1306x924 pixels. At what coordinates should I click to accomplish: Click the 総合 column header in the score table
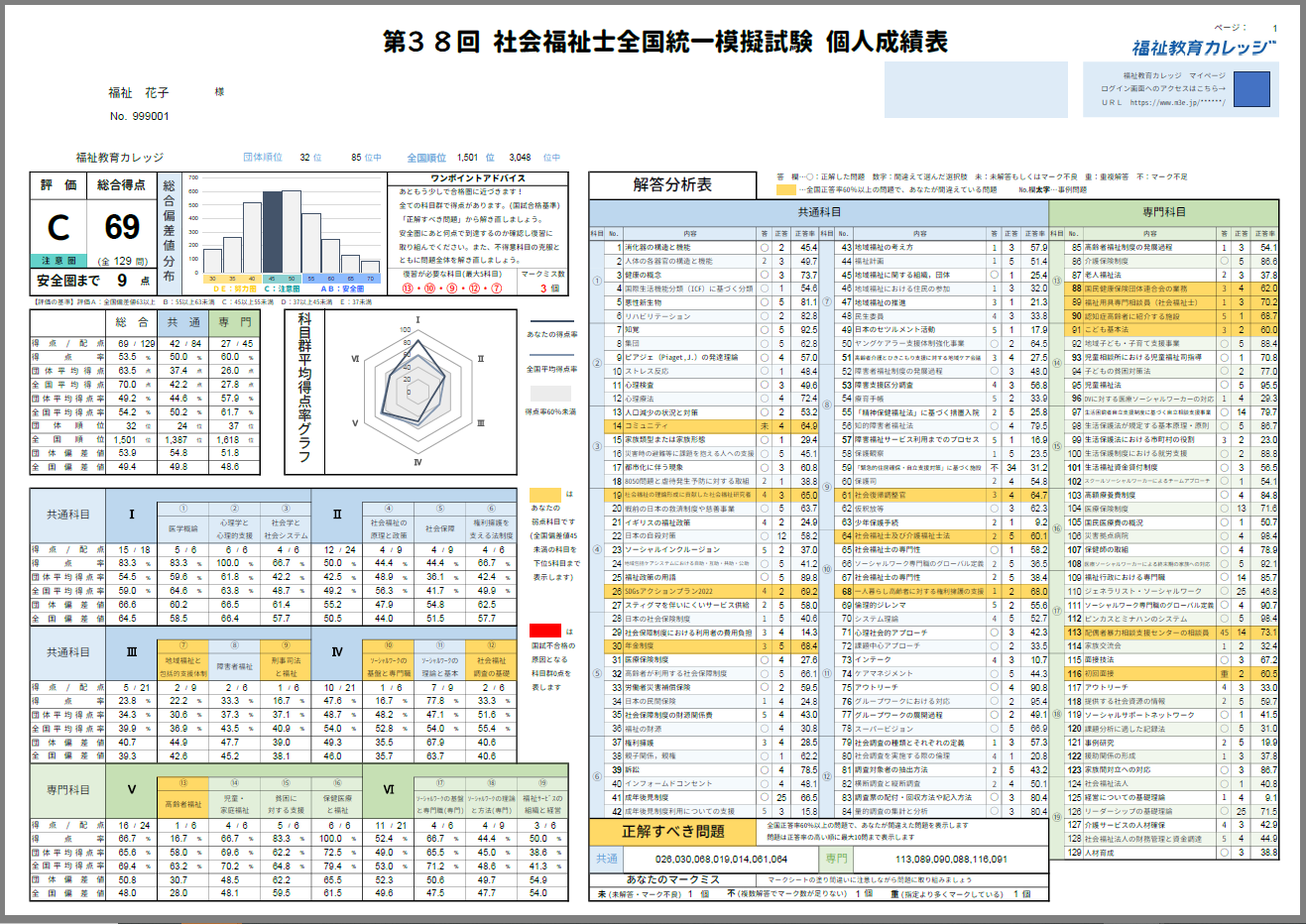[x=132, y=322]
